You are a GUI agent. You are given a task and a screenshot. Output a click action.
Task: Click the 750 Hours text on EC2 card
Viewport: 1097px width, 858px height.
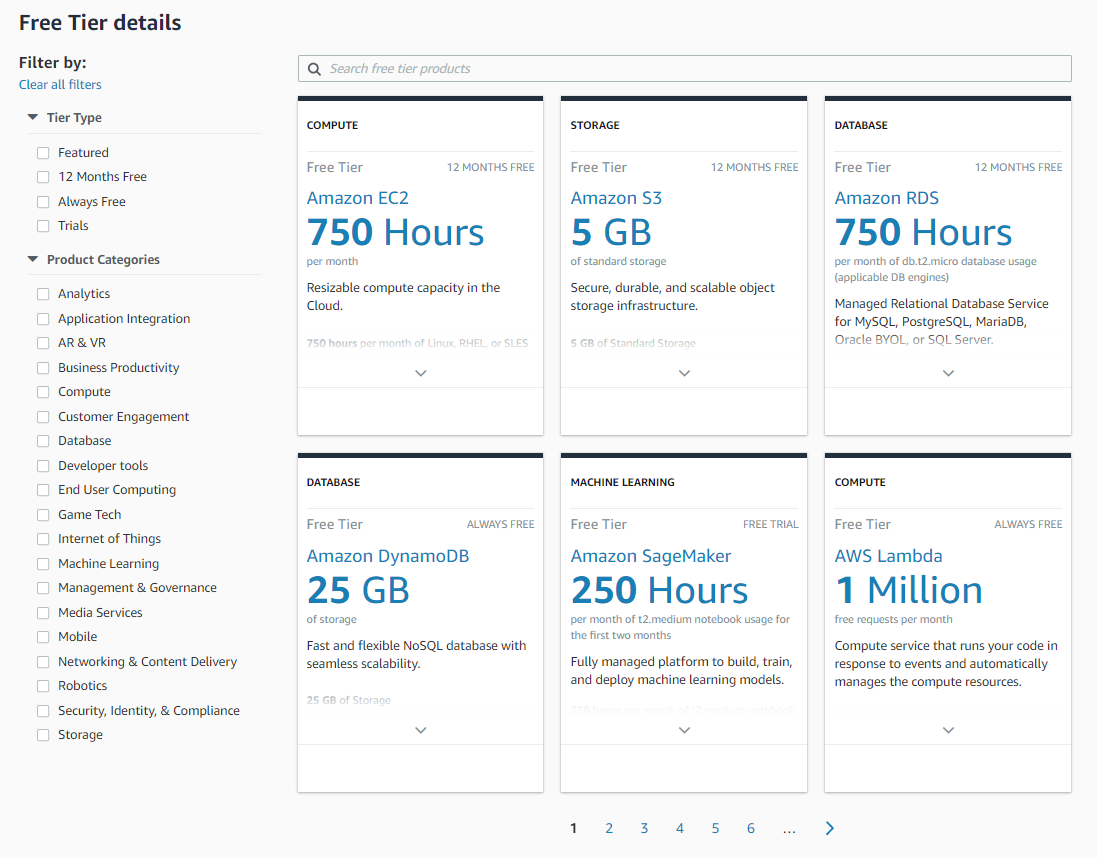[395, 232]
